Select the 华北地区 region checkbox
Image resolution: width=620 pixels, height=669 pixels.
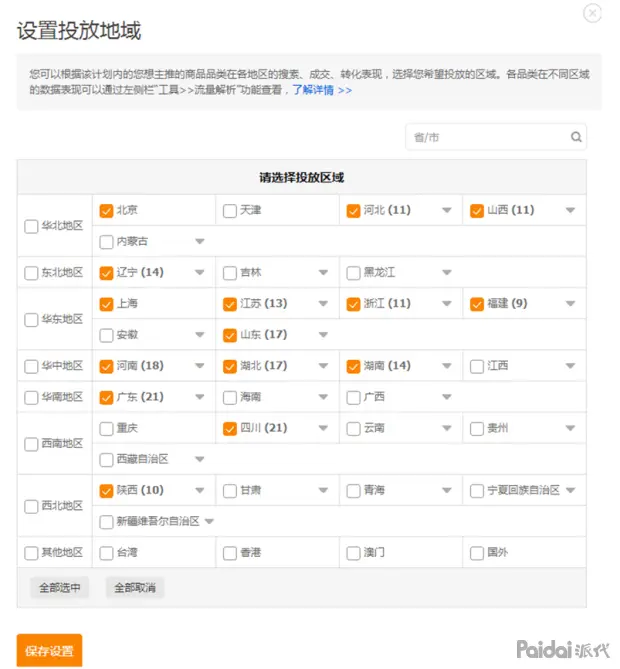coord(31,226)
